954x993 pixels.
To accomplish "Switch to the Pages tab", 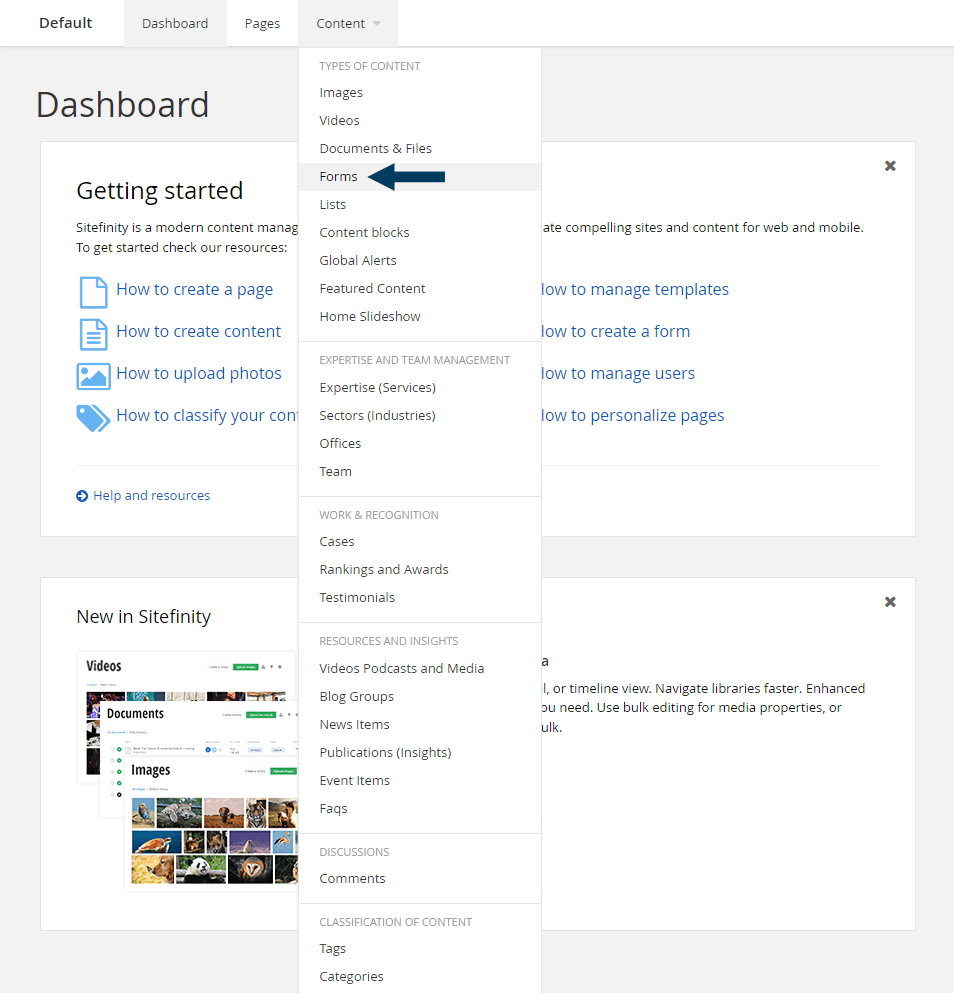I will tap(261, 22).
